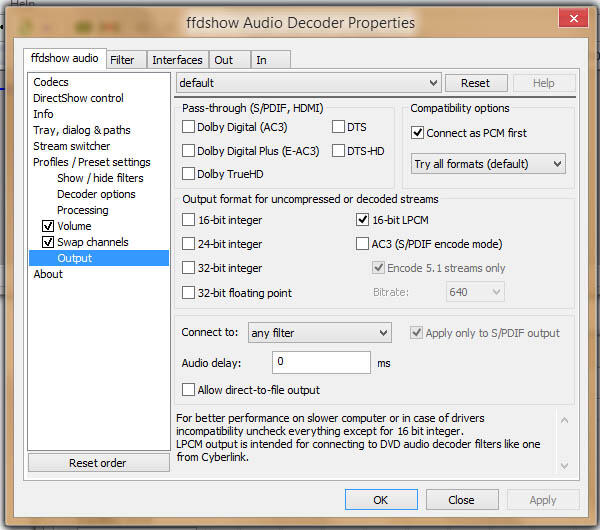Click the Reset button

[475, 83]
